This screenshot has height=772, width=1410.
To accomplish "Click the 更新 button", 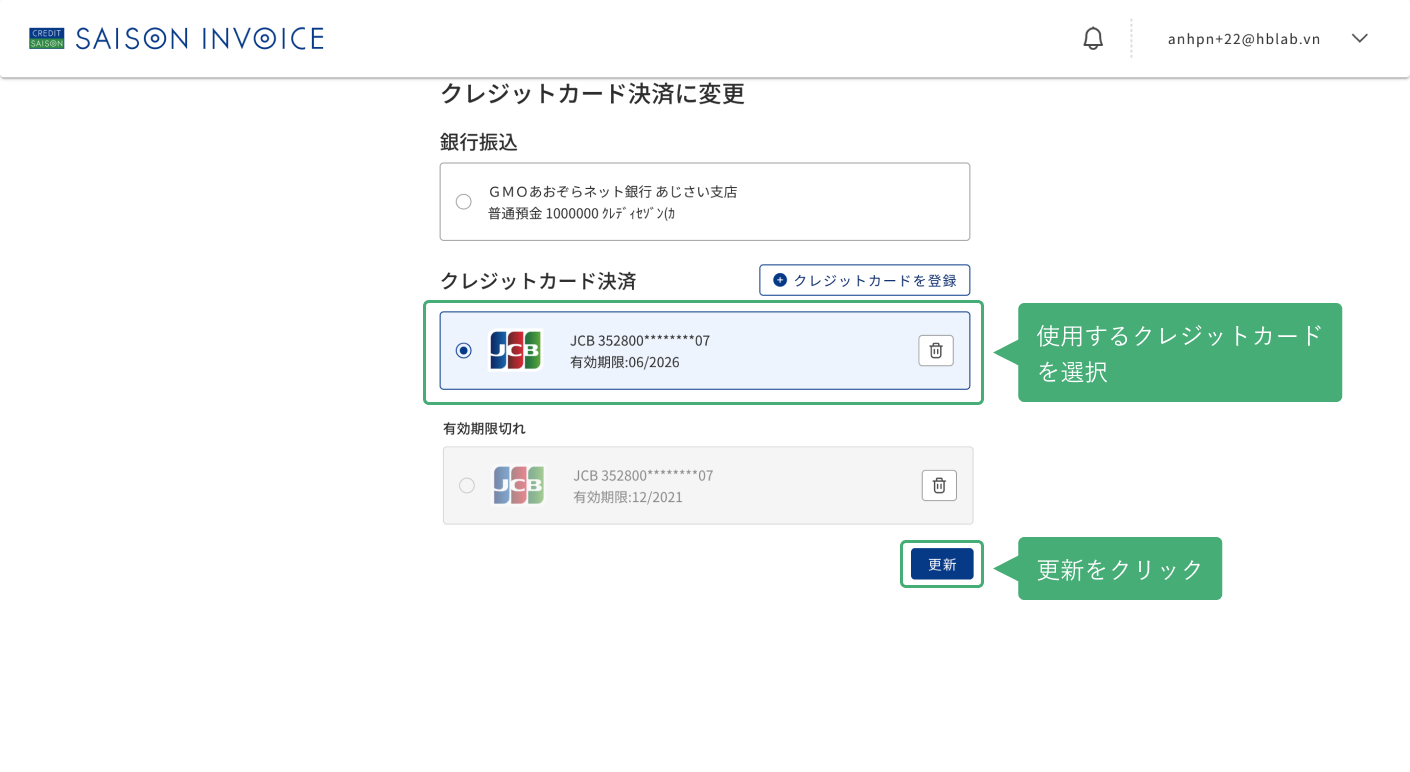I will click(x=942, y=564).
